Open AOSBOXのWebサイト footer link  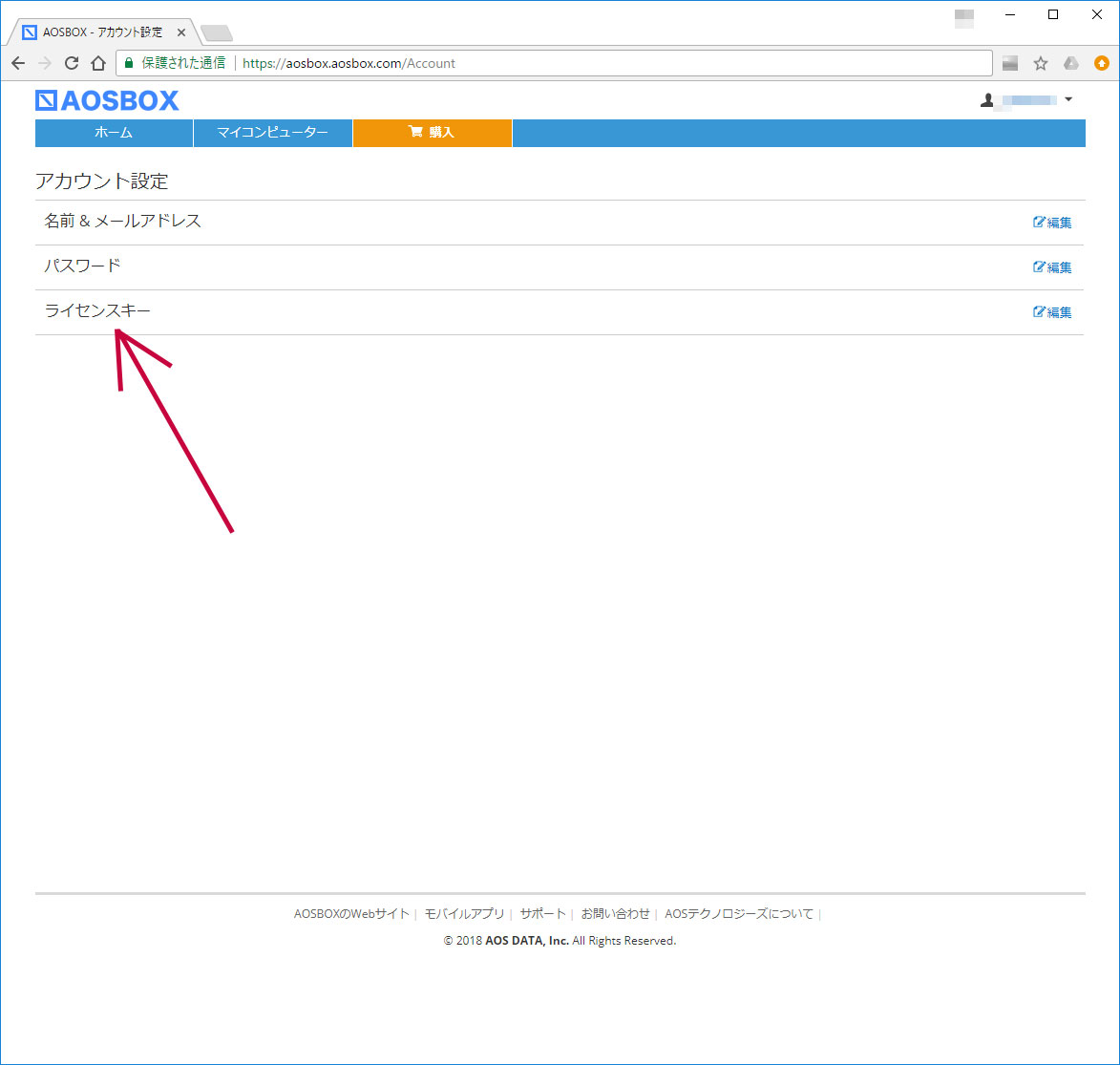pyautogui.click(x=351, y=913)
